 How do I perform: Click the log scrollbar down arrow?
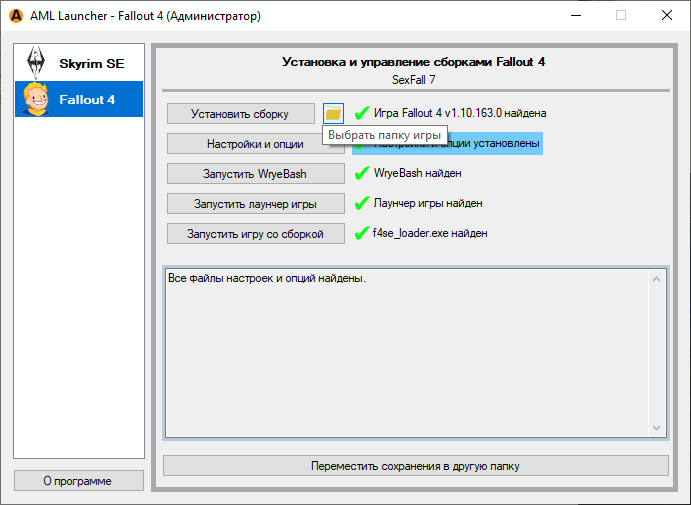point(657,427)
